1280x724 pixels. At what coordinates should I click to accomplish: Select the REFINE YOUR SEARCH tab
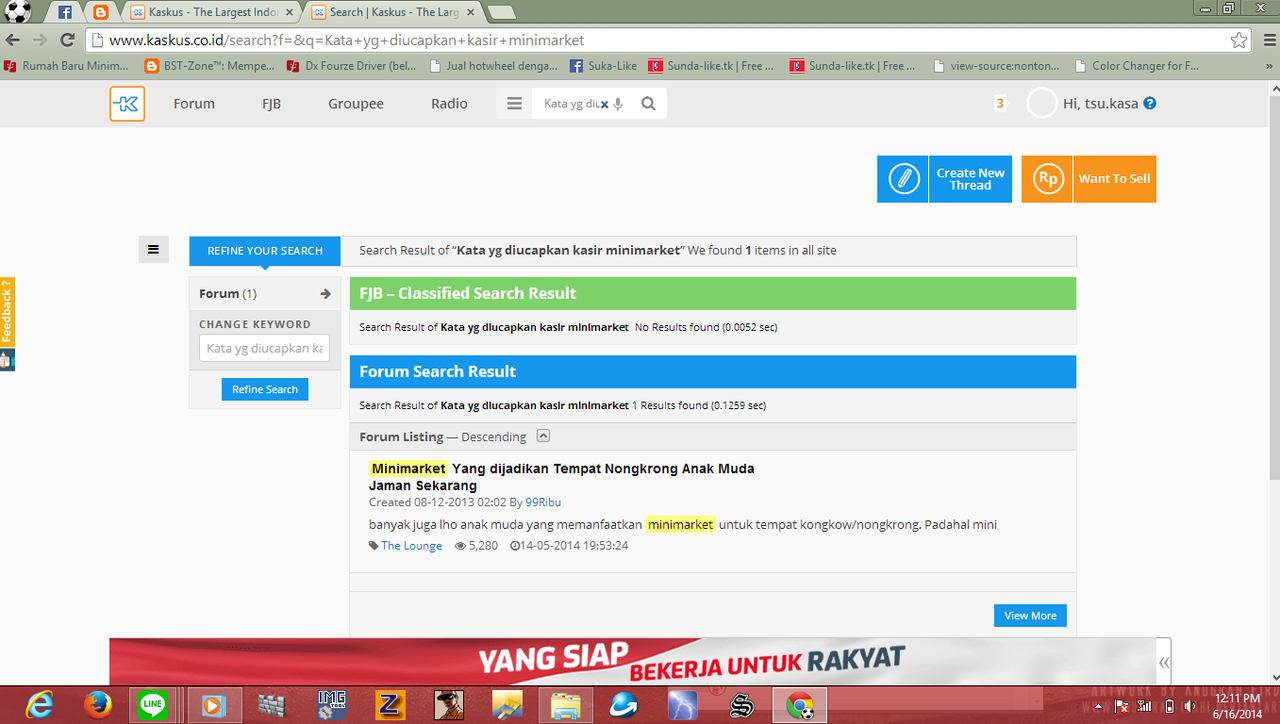(x=265, y=250)
